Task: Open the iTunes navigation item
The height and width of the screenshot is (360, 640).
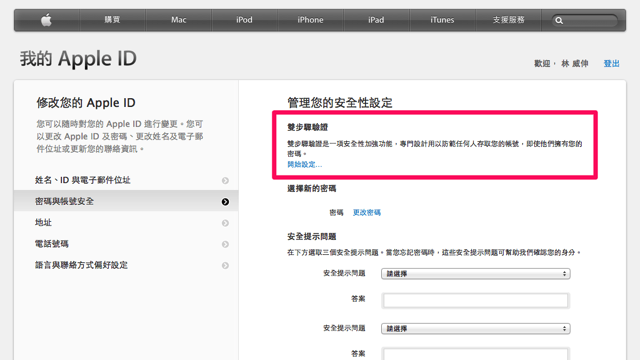Action: click(442, 20)
